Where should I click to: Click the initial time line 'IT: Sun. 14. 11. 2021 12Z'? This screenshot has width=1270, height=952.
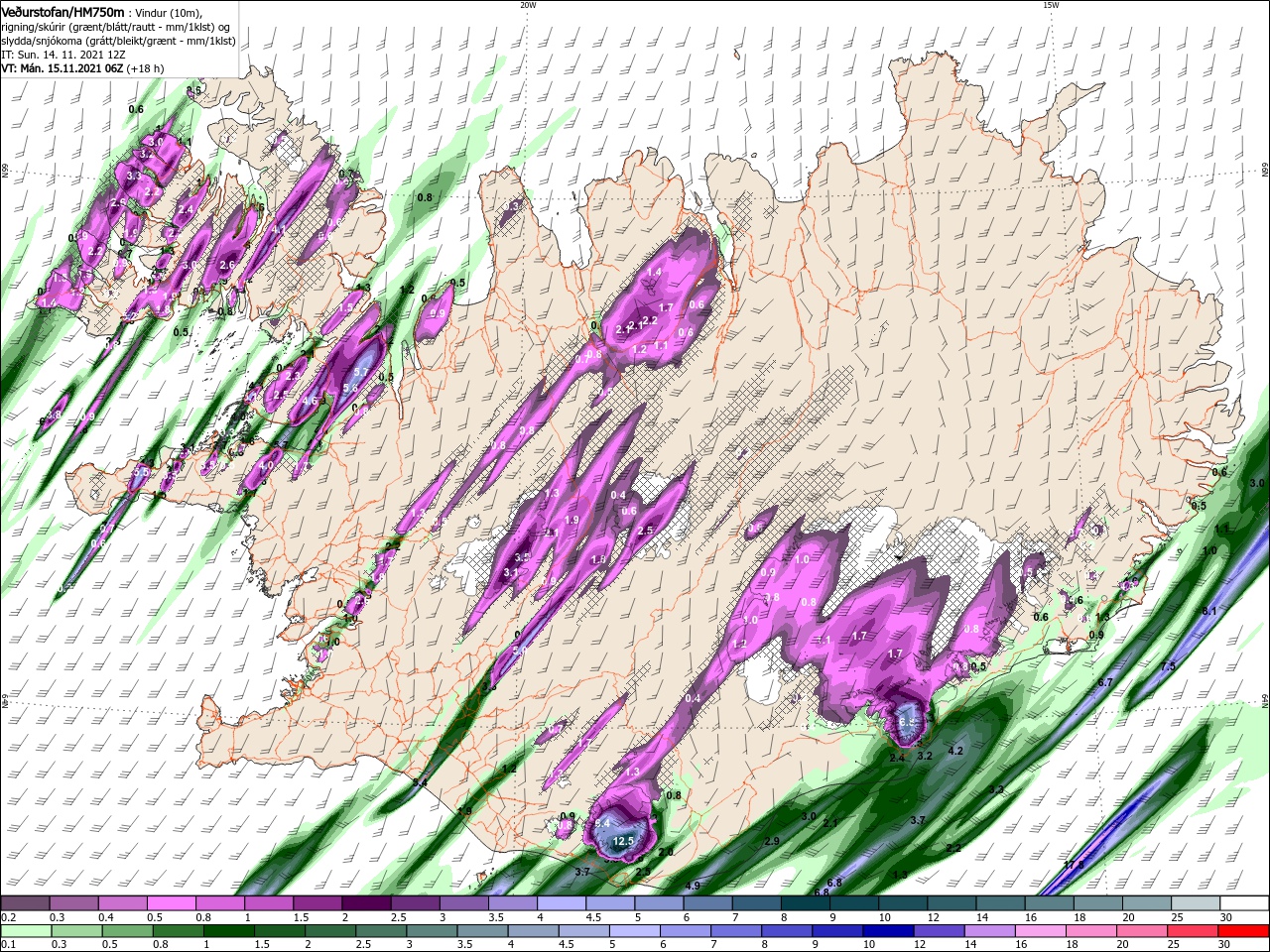point(62,55)
